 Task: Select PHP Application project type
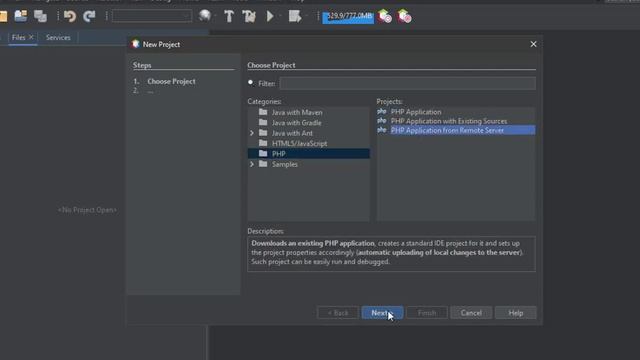tap(416, 112)
